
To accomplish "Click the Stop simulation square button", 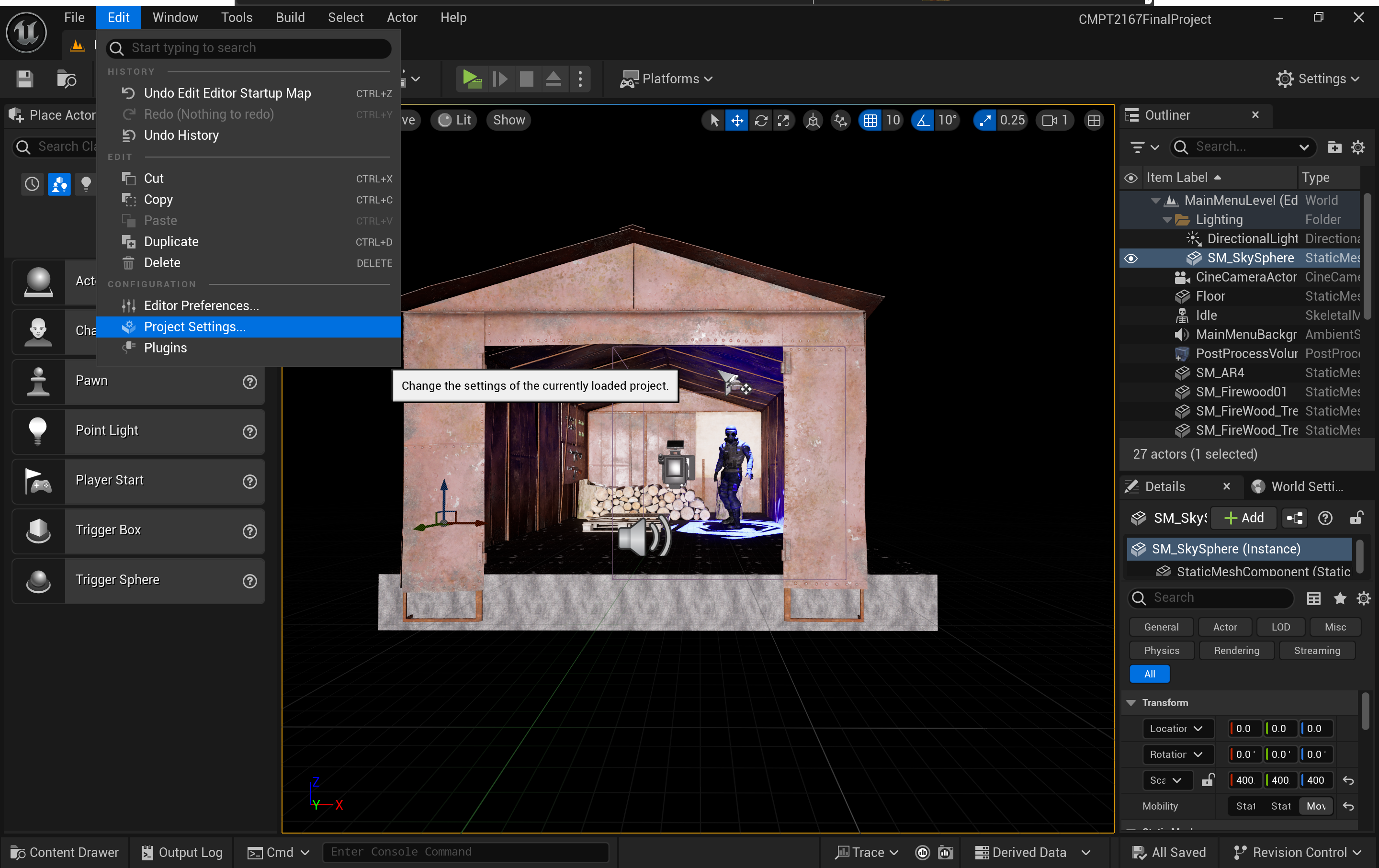I will click(526, 79).
